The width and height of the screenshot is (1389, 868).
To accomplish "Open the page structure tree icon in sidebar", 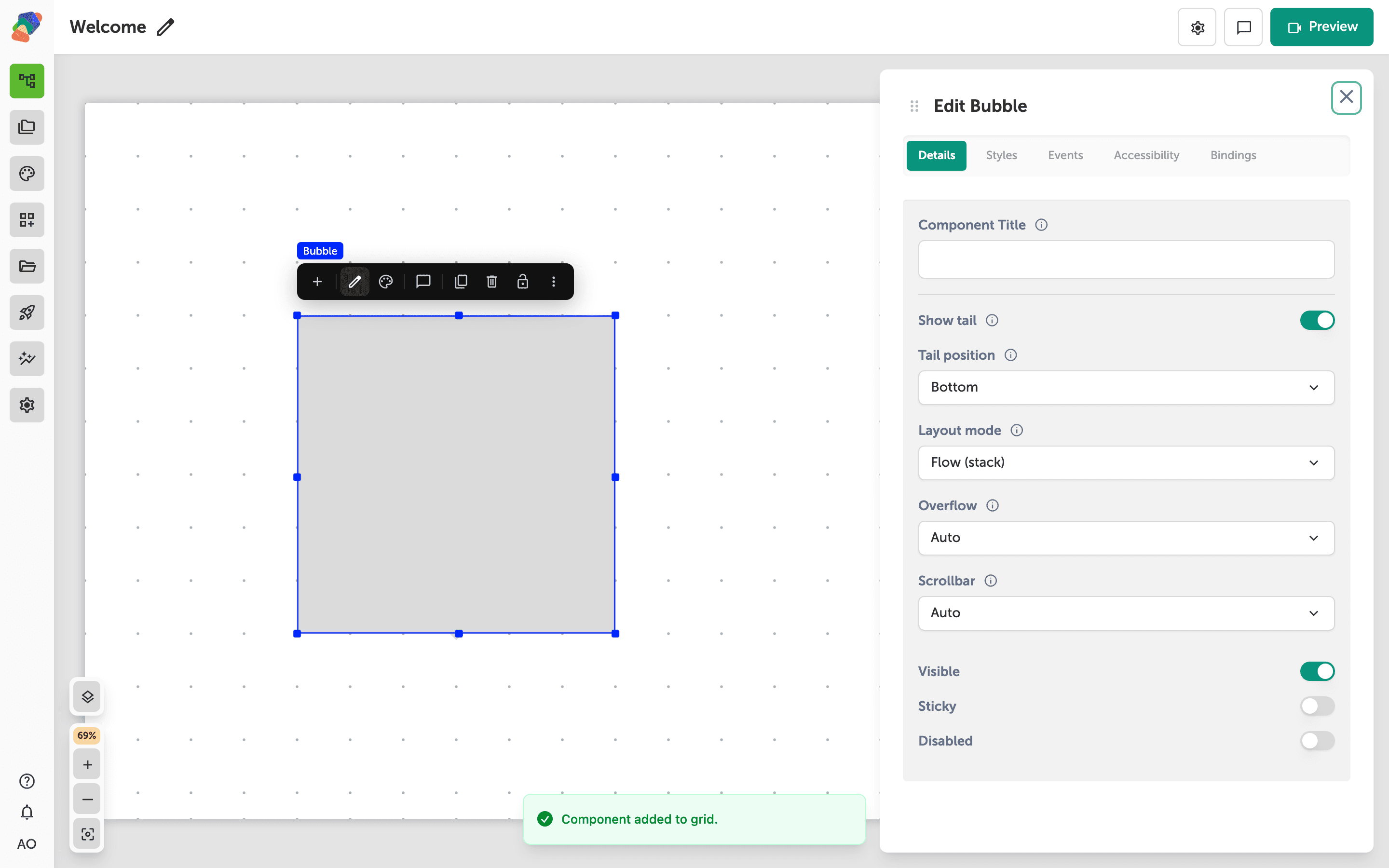I will (x=27, y=81).
